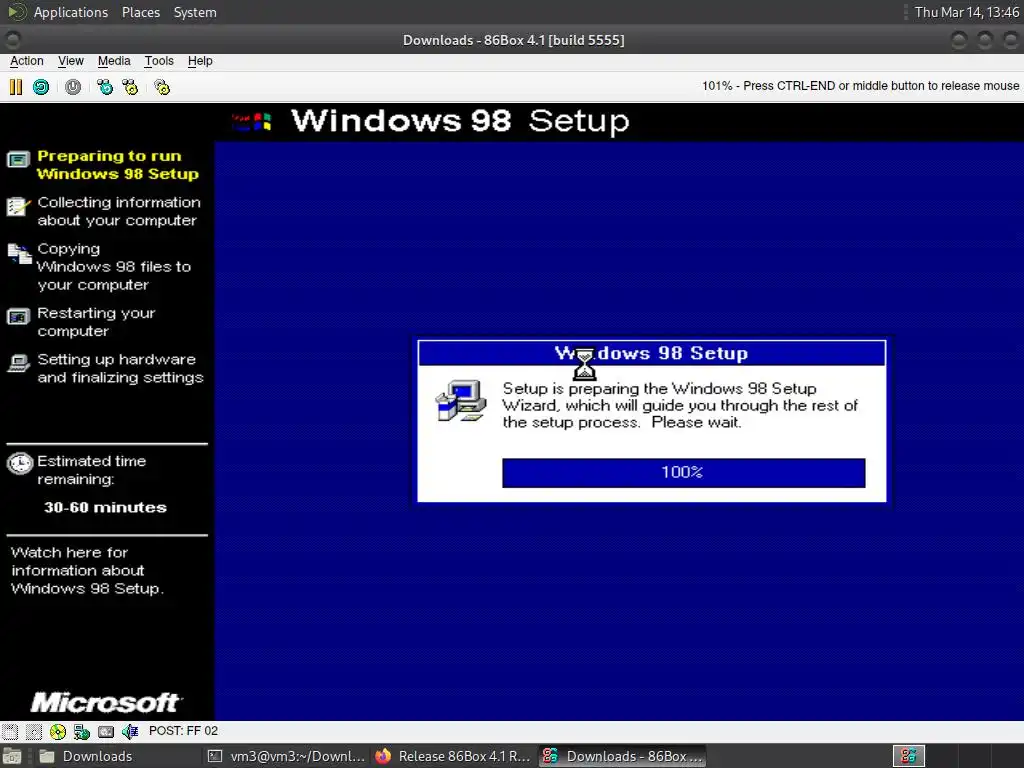The height and width of the screenshot is (768, 1024).
Task: Click the sound speaker status icon
Action: click(x=130, y=731)
